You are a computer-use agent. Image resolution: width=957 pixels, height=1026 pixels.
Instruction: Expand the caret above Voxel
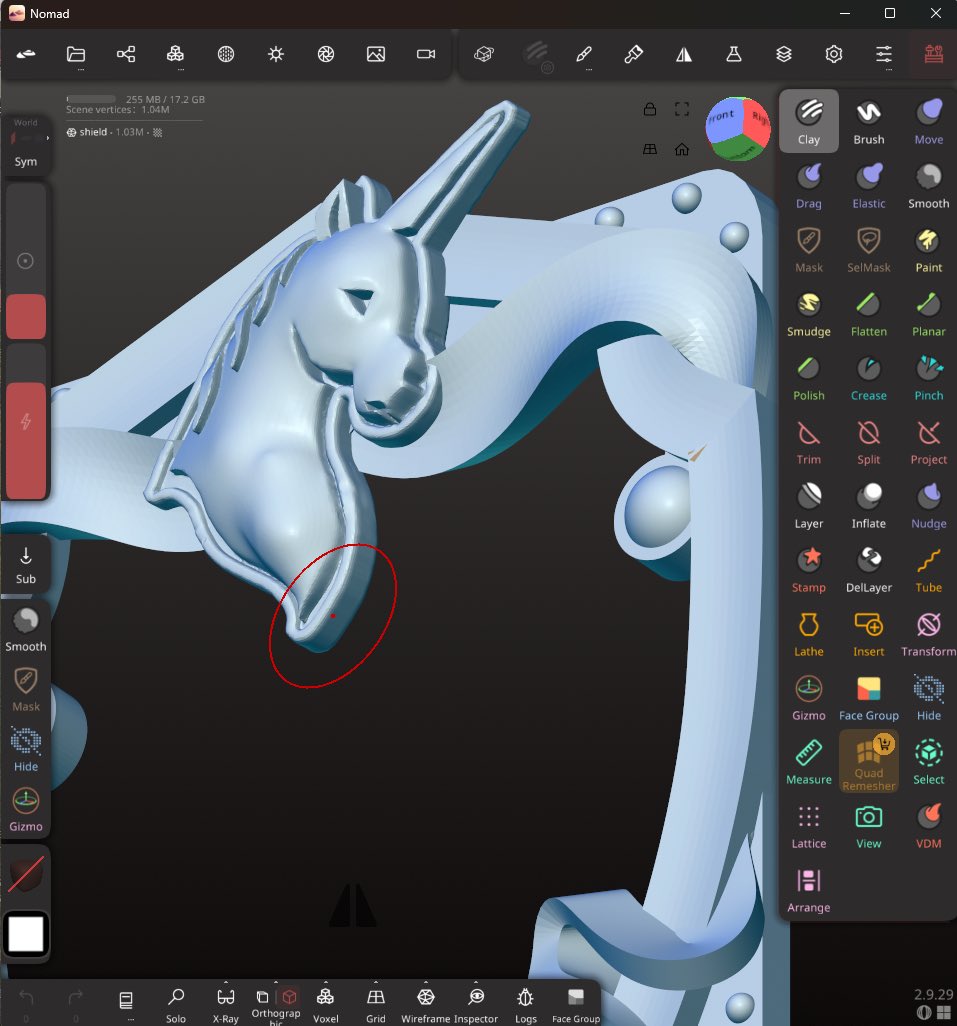(x=326, y=982)
